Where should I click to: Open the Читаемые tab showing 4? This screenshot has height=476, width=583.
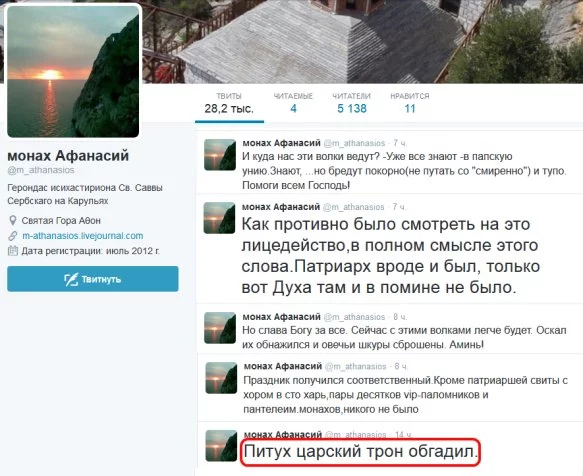[x=293, y=103]
